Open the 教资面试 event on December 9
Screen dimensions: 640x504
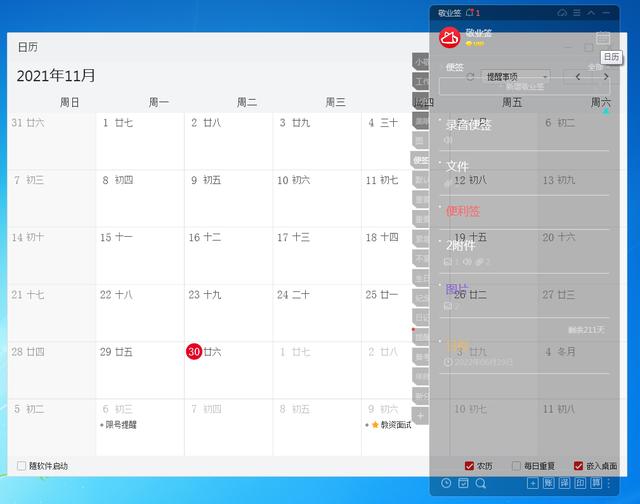tap(389, 425)
